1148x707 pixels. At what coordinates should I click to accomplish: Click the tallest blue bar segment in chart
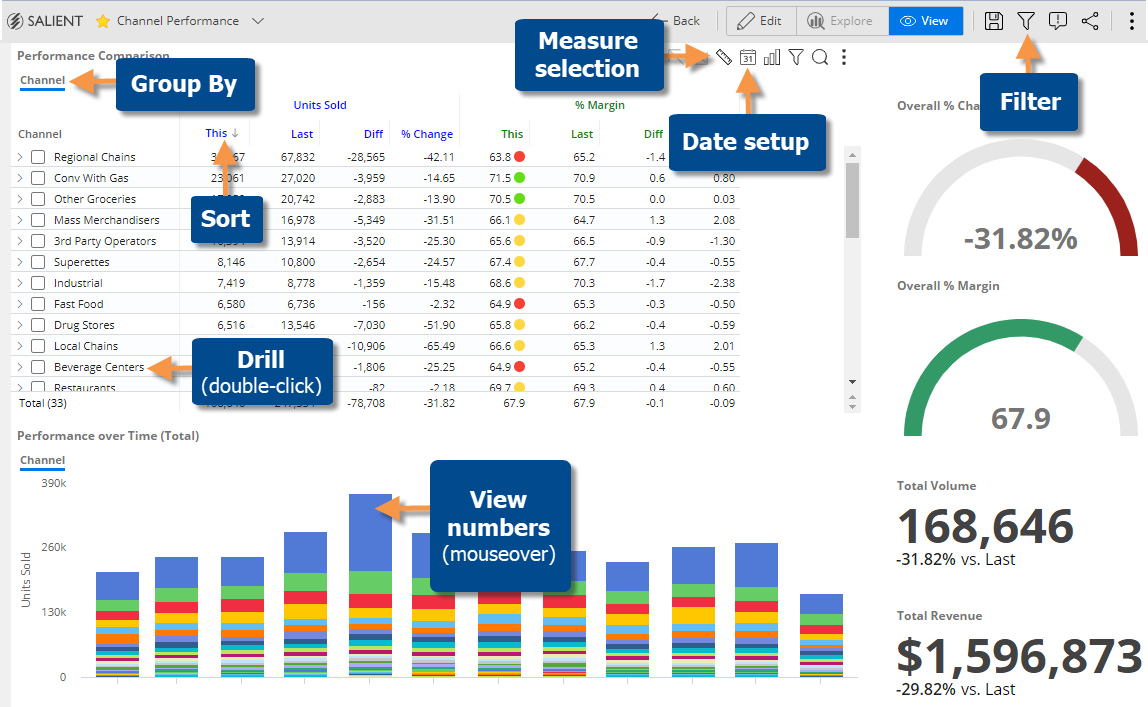coord(370,532)
